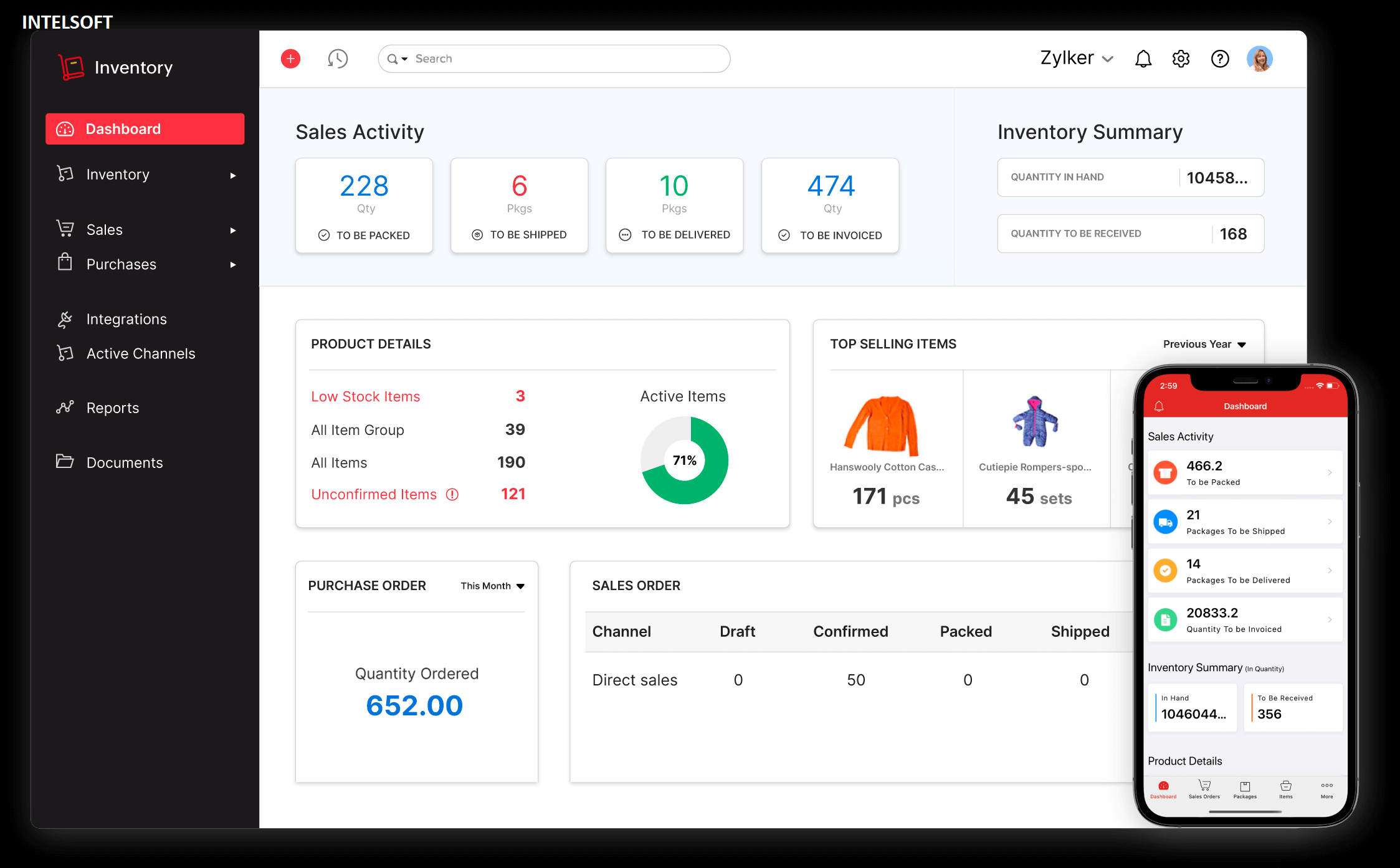Click the Confirmed value 50 in Sales Order
Image resolution: width=1400 pixels, height=868 pixels.
[x=856, y=680]
